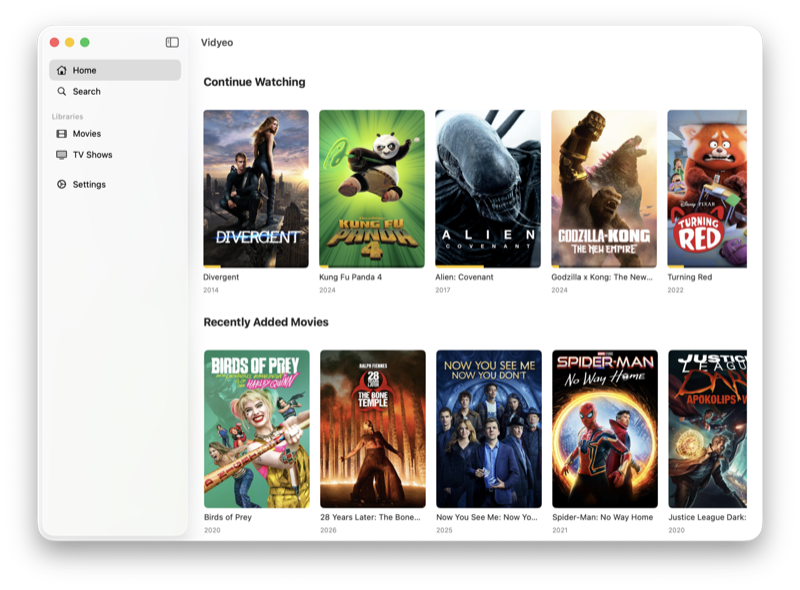
Task: Click the "Birds of Prey" title text
Action: tap(228, 517)
